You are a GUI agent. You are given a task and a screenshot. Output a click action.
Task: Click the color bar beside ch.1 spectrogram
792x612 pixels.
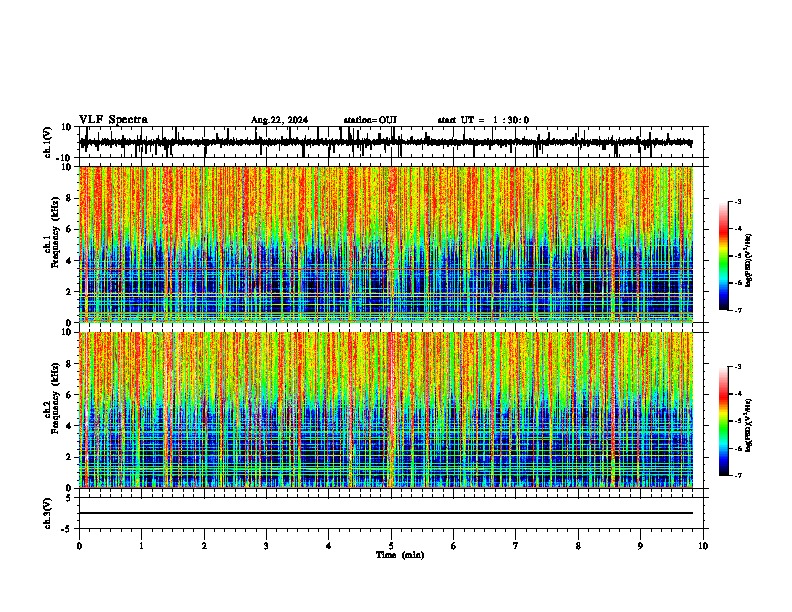pyautogui.click(x=724, y=256)
